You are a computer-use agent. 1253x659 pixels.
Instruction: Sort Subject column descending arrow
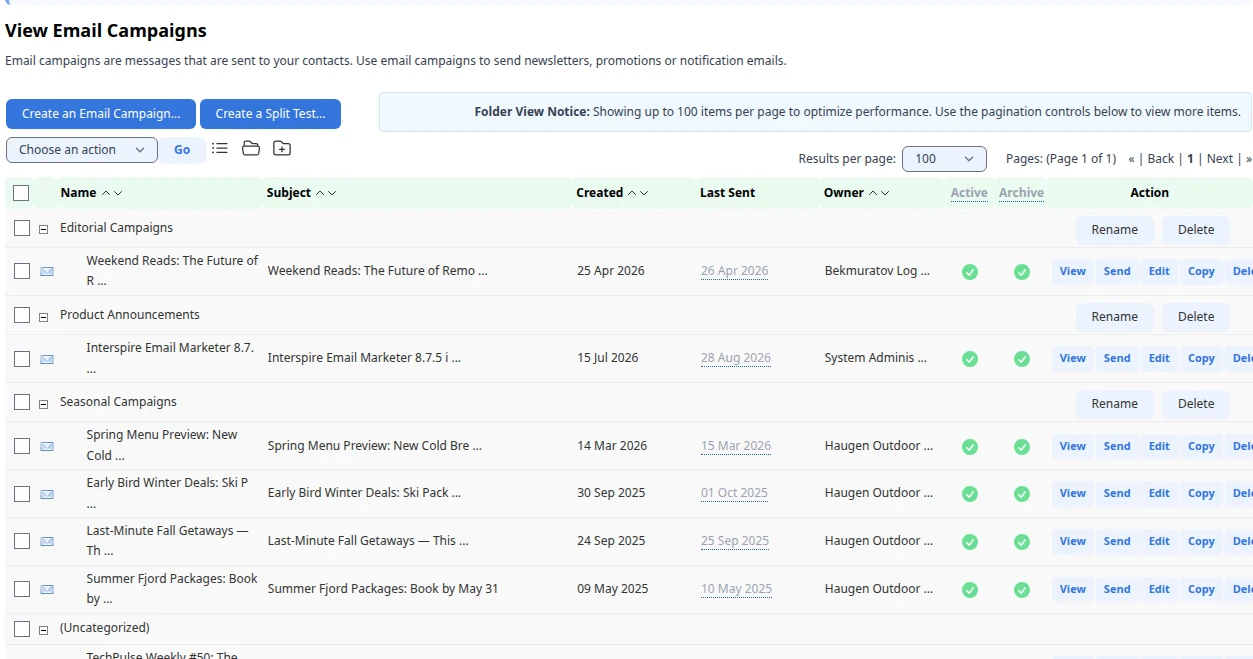(x=332, y=193)
